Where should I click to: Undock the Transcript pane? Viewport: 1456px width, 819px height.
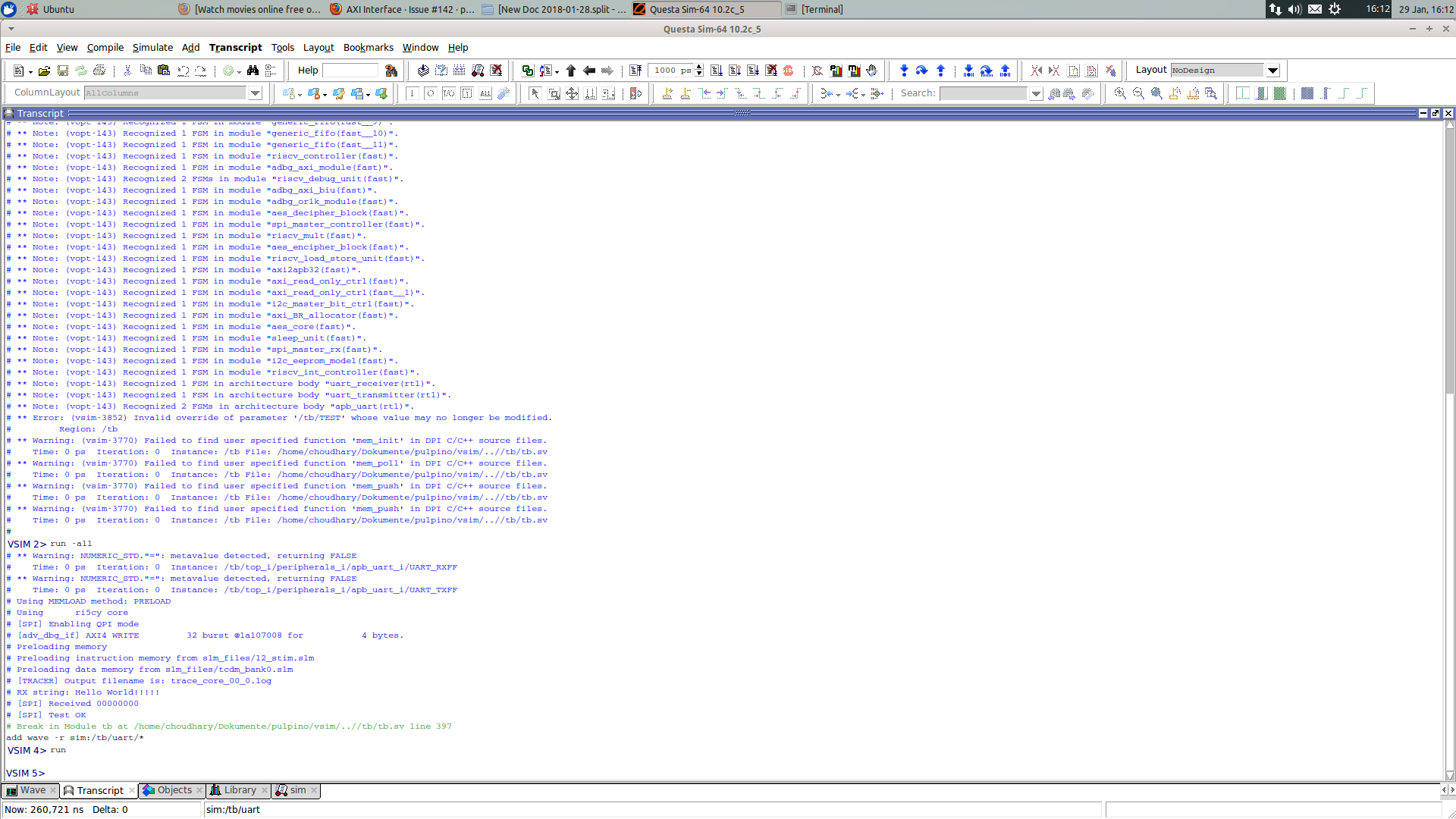(1436, 113)
